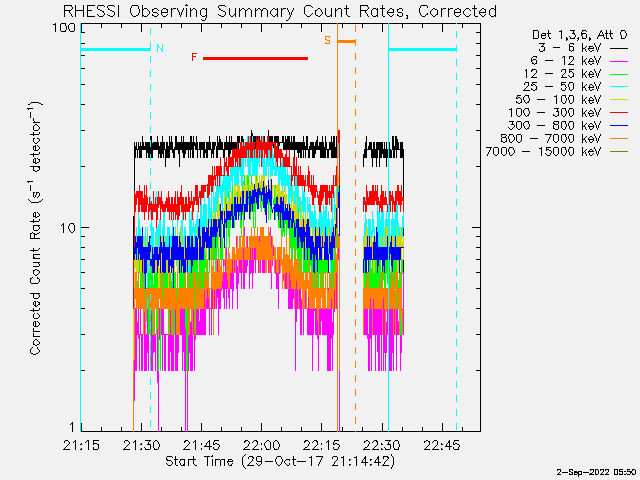
Task: Click the solid cyan vertical line at 22:30
Action: click(388, 227)
